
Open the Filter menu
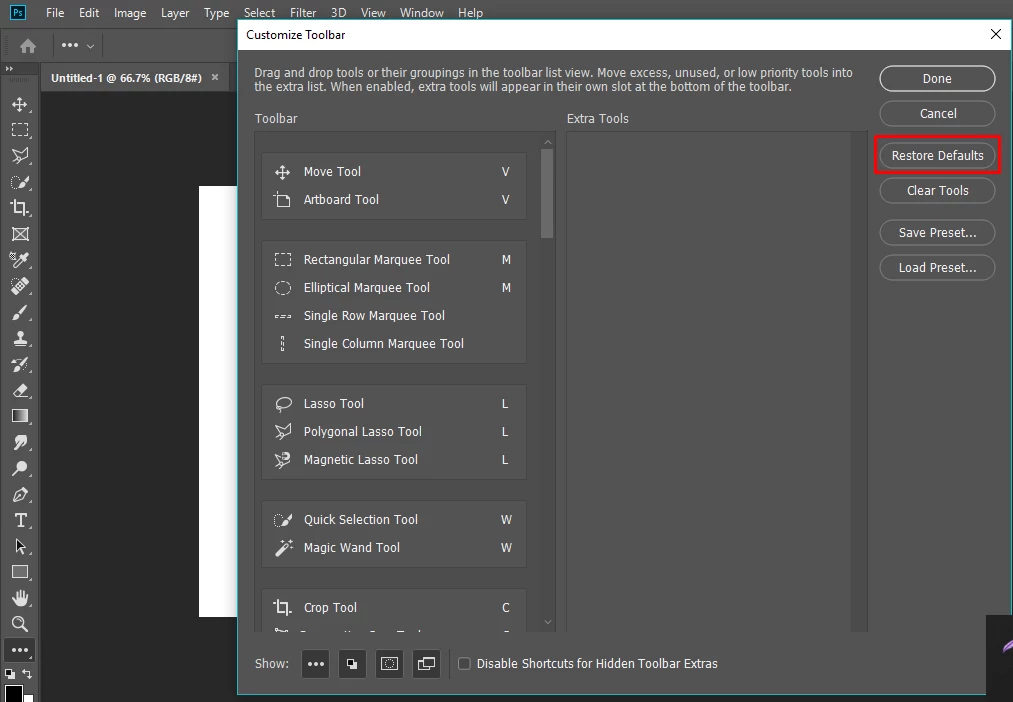(x=303, y=12)
